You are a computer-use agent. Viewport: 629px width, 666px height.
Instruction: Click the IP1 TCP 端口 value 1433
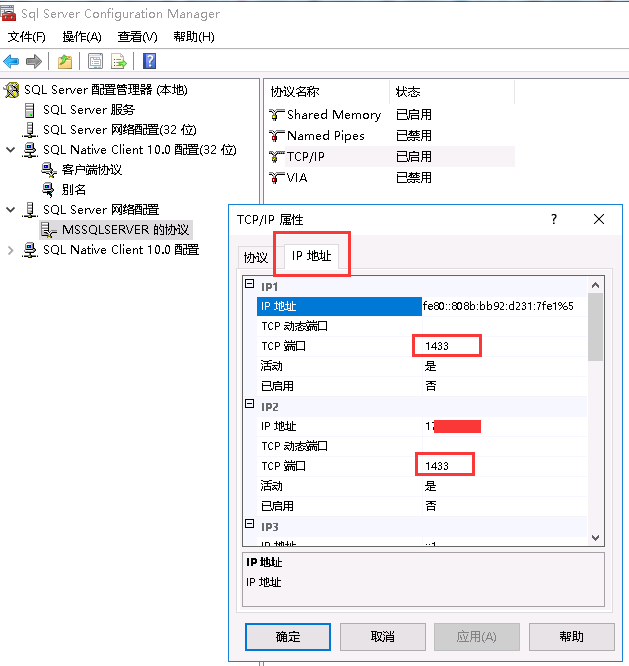click(437, 346)
